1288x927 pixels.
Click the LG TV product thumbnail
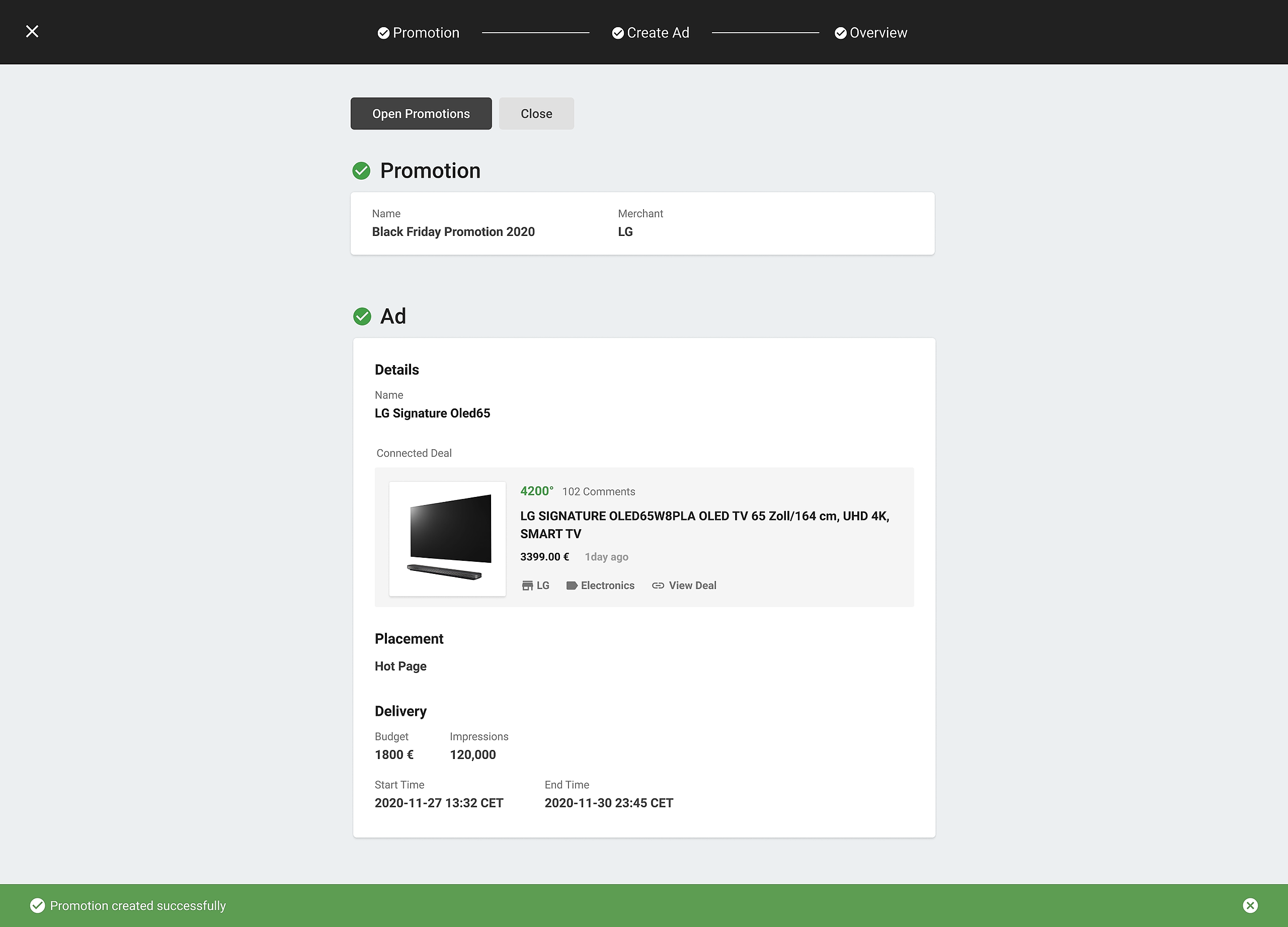point(447,539)
